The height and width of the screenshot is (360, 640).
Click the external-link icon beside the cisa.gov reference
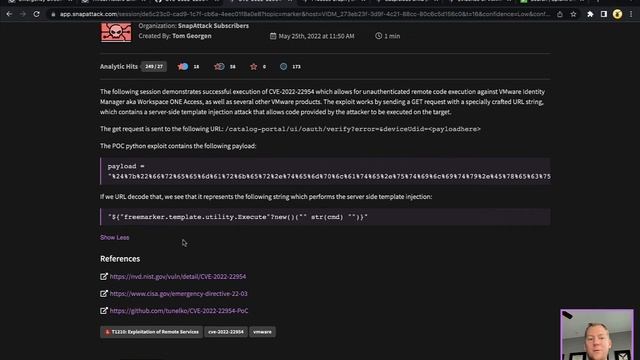click(x=104, y=294)
